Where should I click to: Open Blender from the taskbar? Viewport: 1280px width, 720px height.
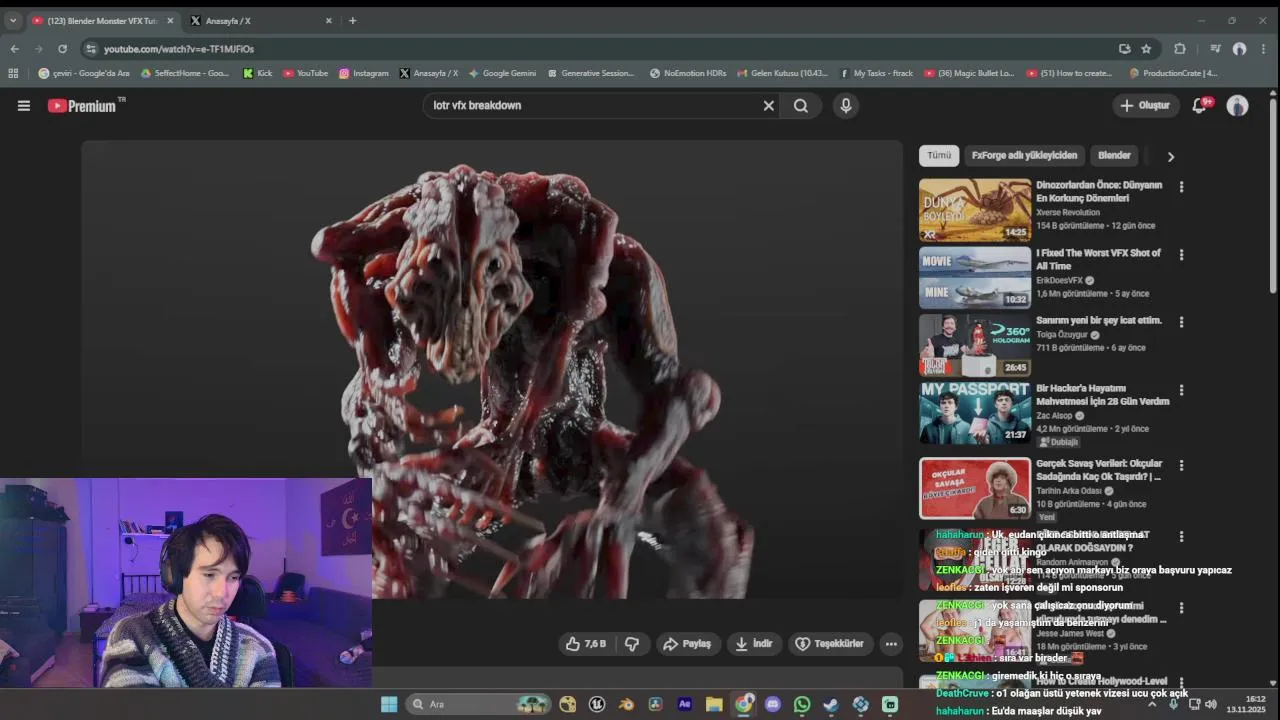[x=626, y=704]
